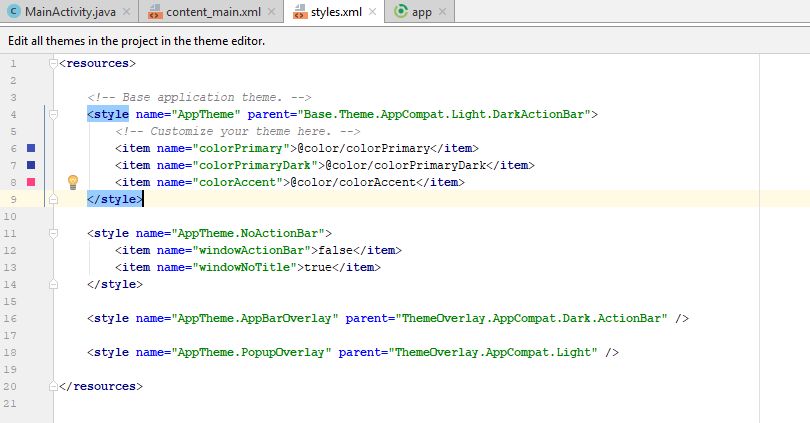
Task: Click the "AppTheme" name value
Action: click(x=206, y=114)
